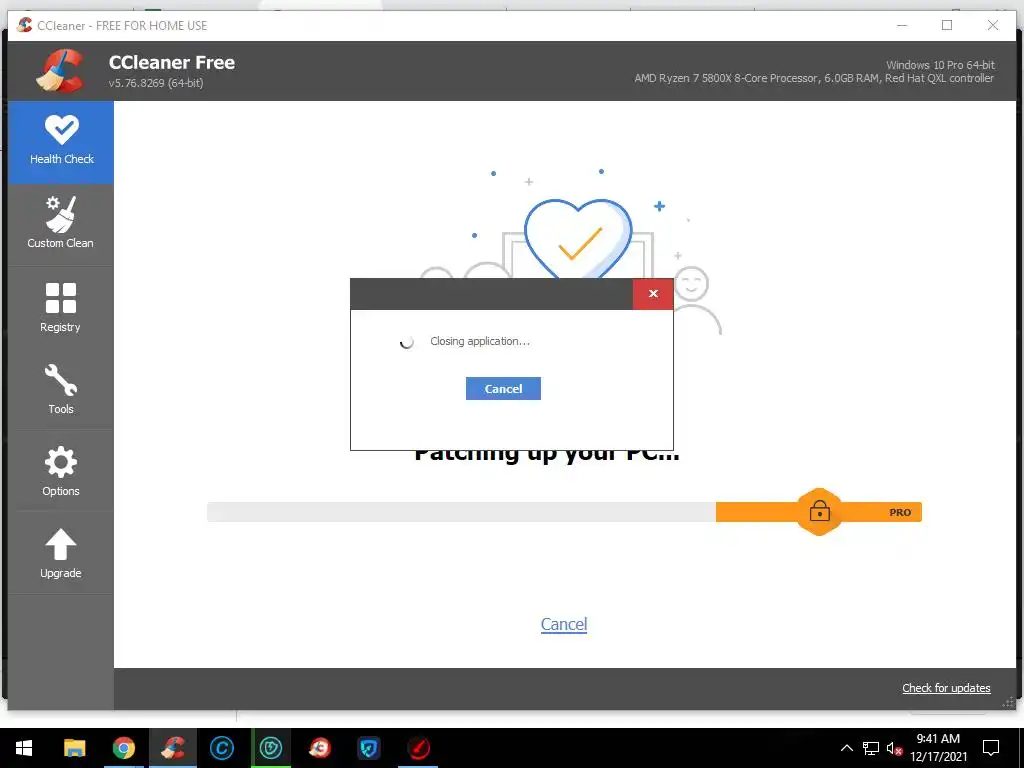1024x768 pixels.
Task: Open the blue shield app in taskbar
Action: [368, 748]
